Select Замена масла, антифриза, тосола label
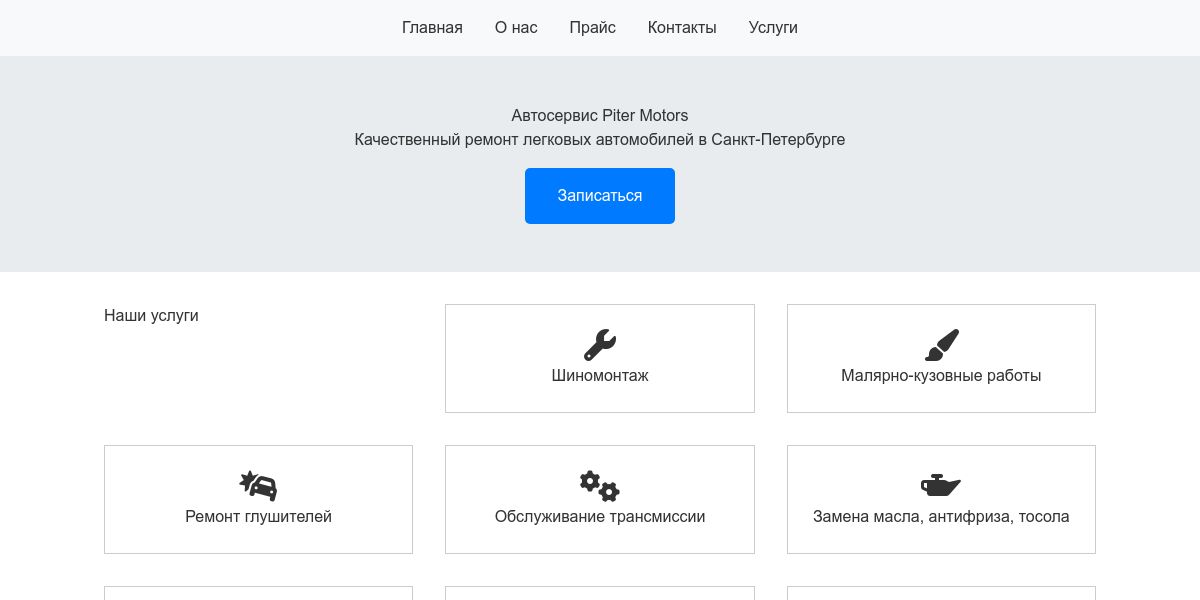This screenshot has width=1200, height=600. click(x=941, y=517)
